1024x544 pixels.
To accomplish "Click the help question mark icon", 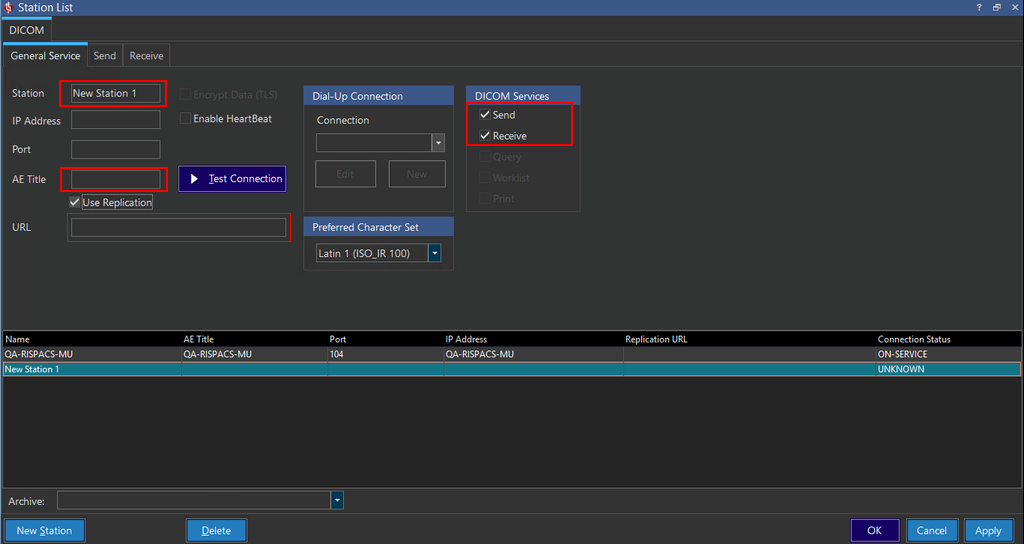I will pyautogui.click(x=978, y=8).
